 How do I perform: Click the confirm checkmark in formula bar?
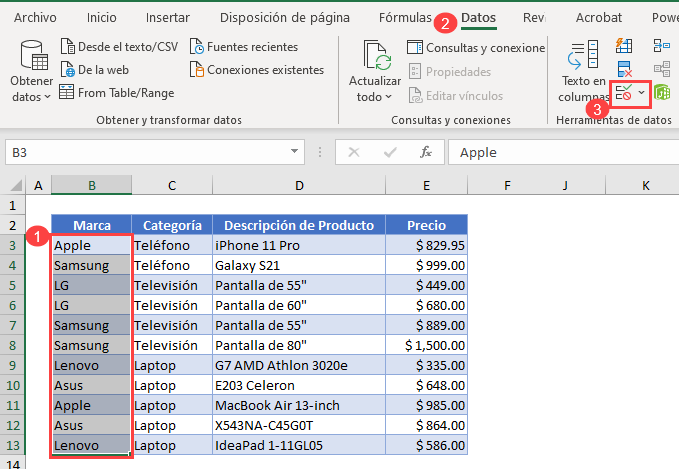click(390, 152)
